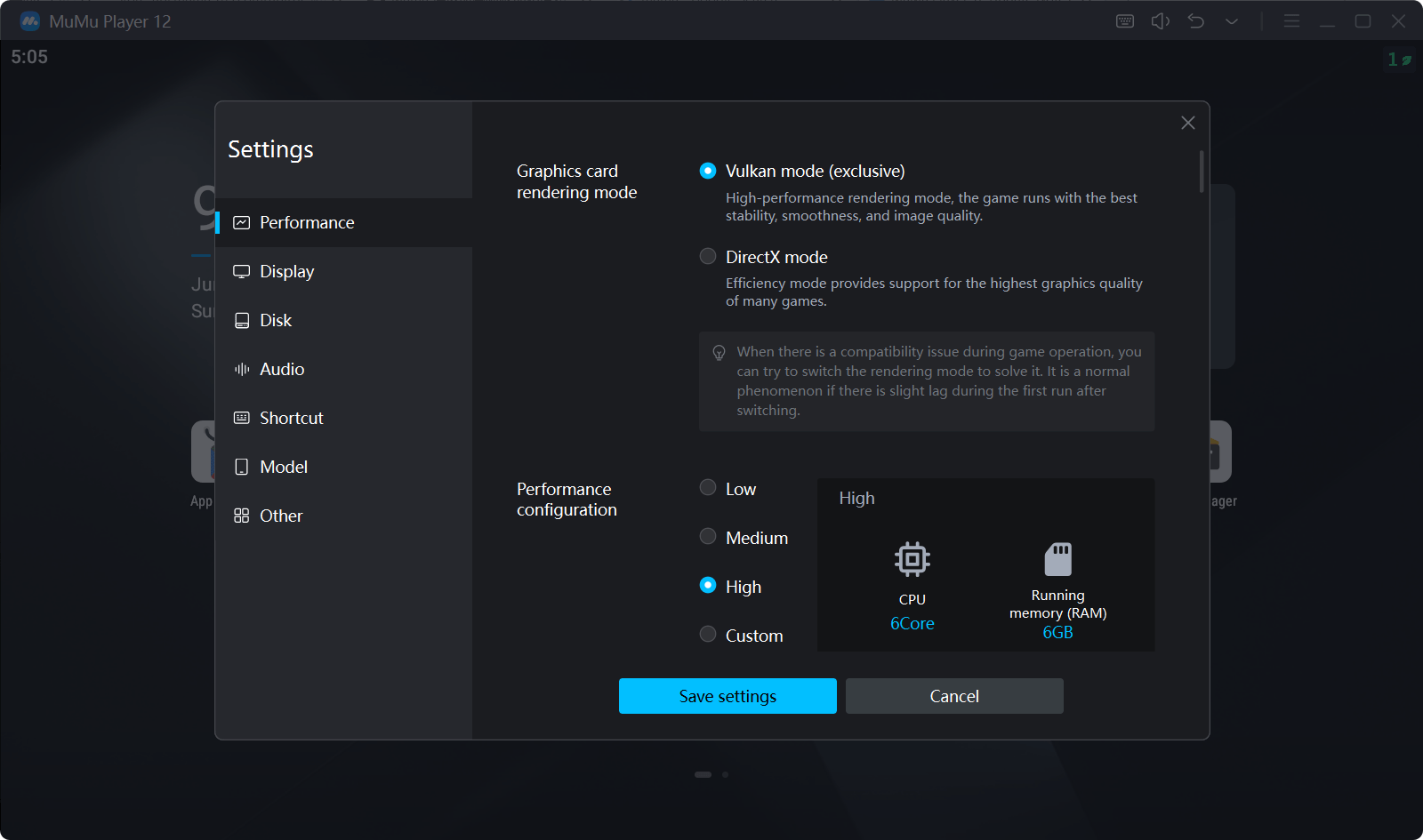Select Medium performance configuration
Screen dimensions: 1423x840
pyautogui.click(x=708, y=537)
